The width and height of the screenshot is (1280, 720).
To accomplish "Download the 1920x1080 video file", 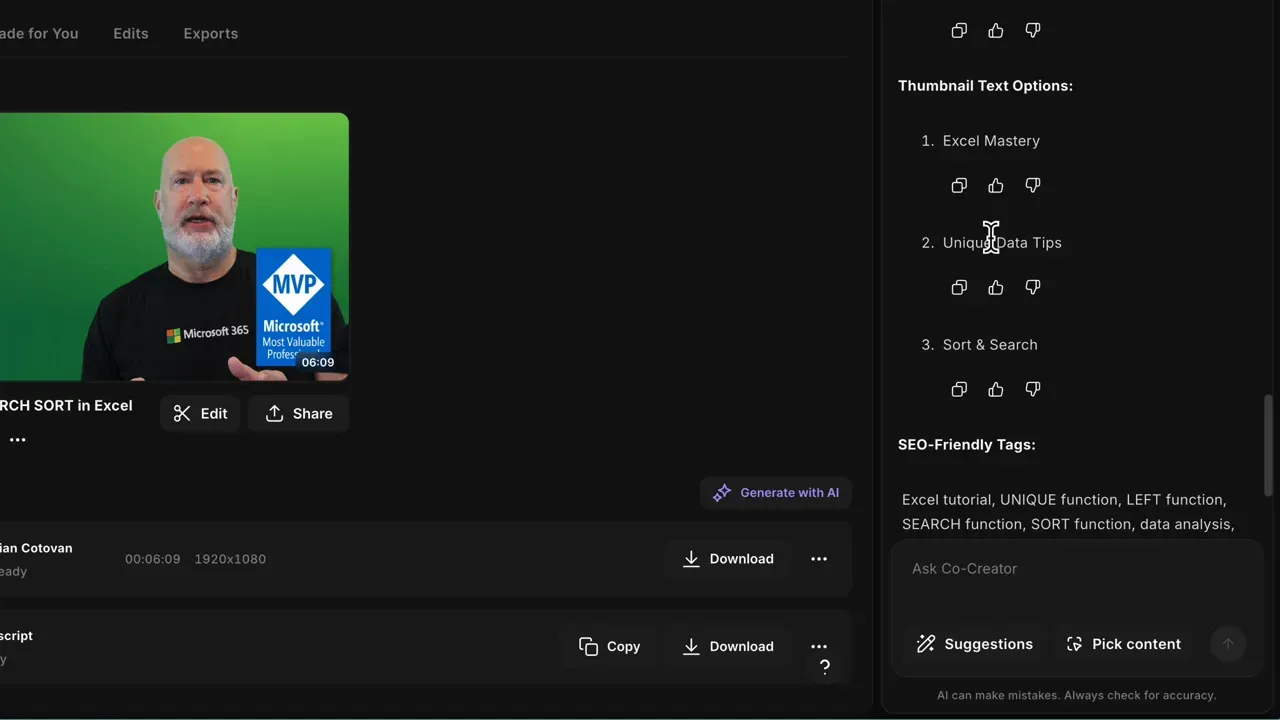I will (x=727, y=559).
